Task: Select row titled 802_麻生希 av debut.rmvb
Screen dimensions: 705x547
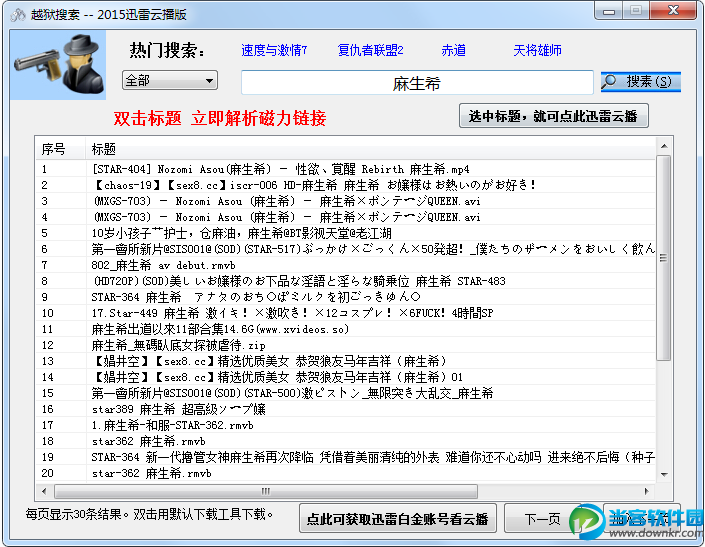Action: [x=345, y=265]
